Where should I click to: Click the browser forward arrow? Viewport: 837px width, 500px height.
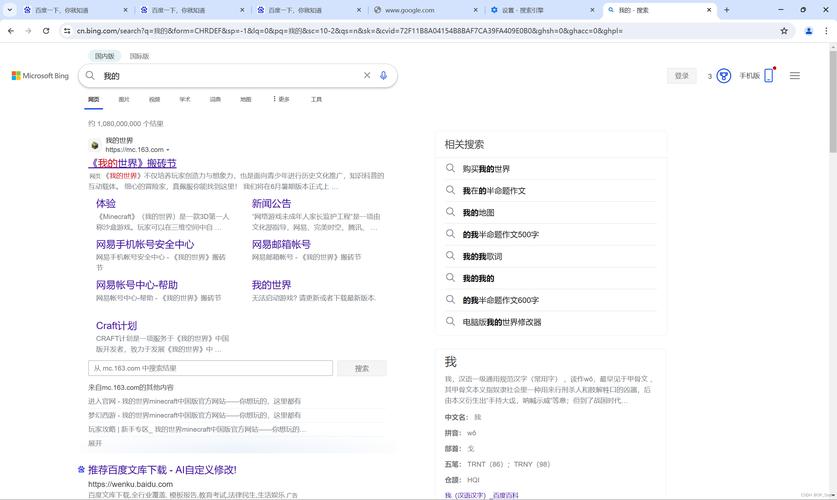click(x=28, y=31)
